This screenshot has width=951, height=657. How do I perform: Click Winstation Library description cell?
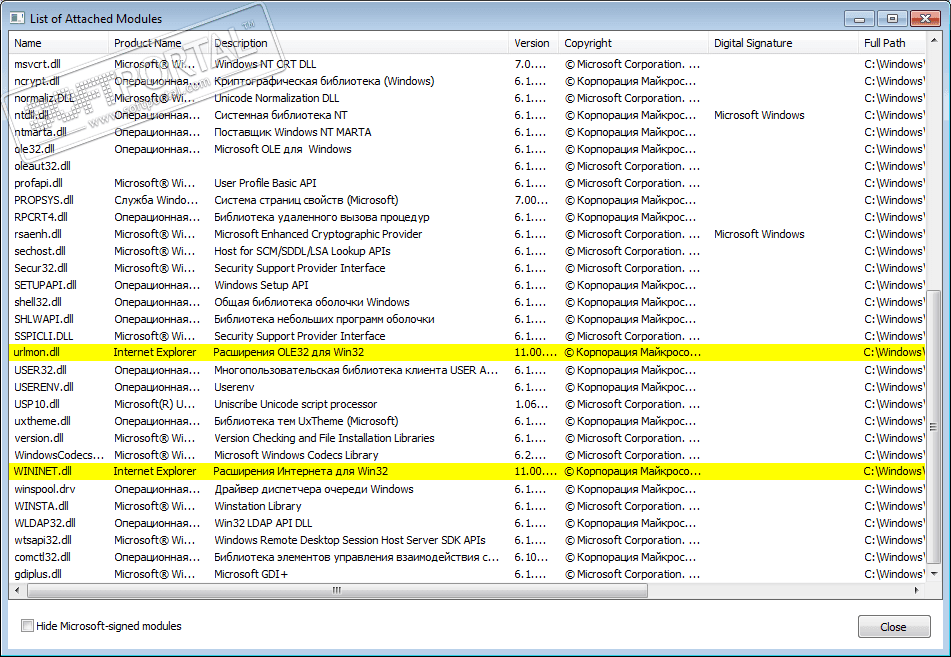(258, 506)
